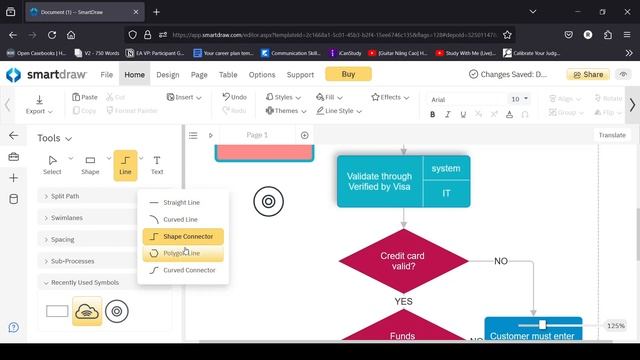Toggle underline text formatting
640x360 pixels.
463,115
